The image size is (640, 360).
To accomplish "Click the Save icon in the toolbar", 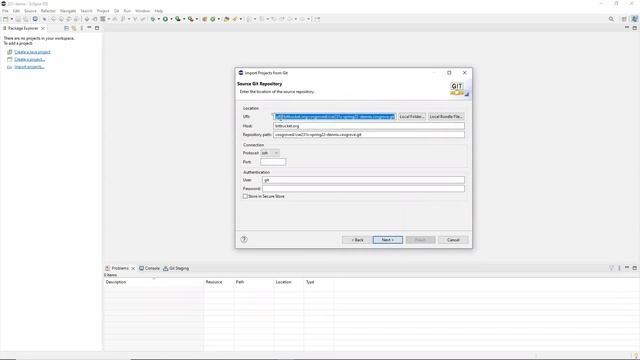I will click(x=18, y=19).
